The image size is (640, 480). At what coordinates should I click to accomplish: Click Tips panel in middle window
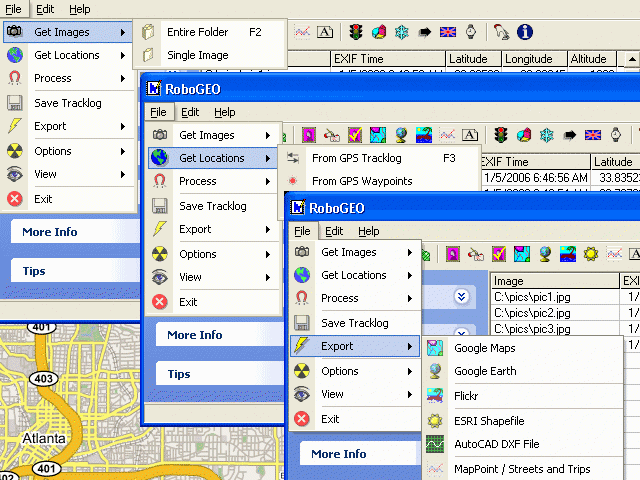click(219, 374)
